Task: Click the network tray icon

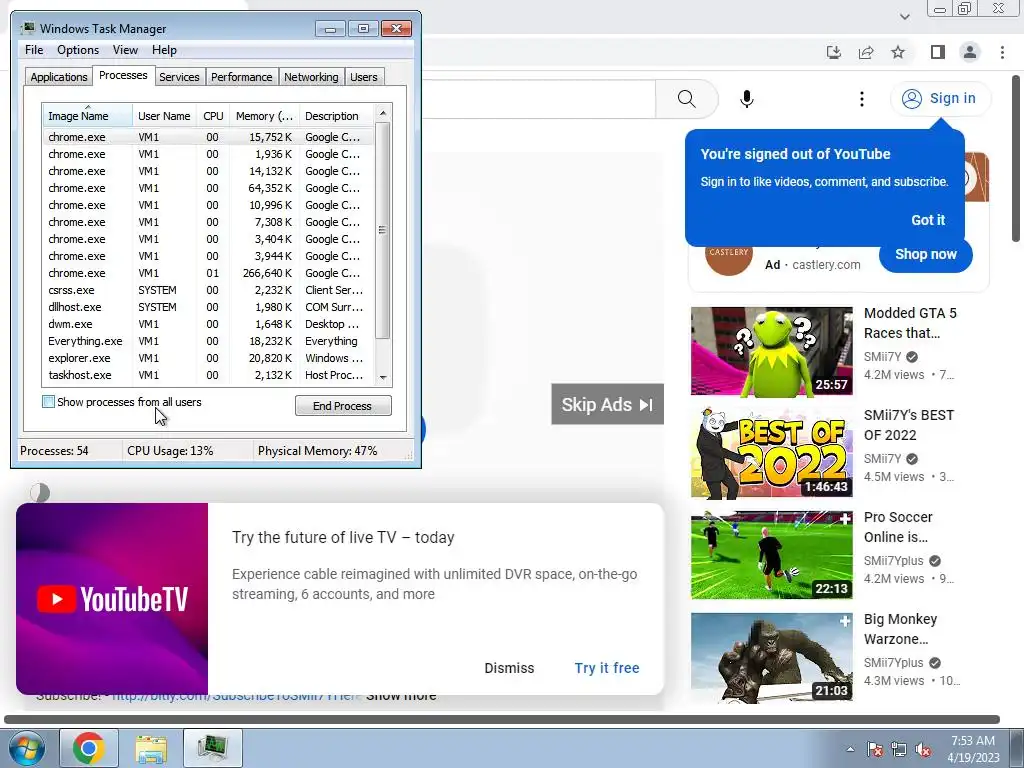Action: (x=899, y=749)
